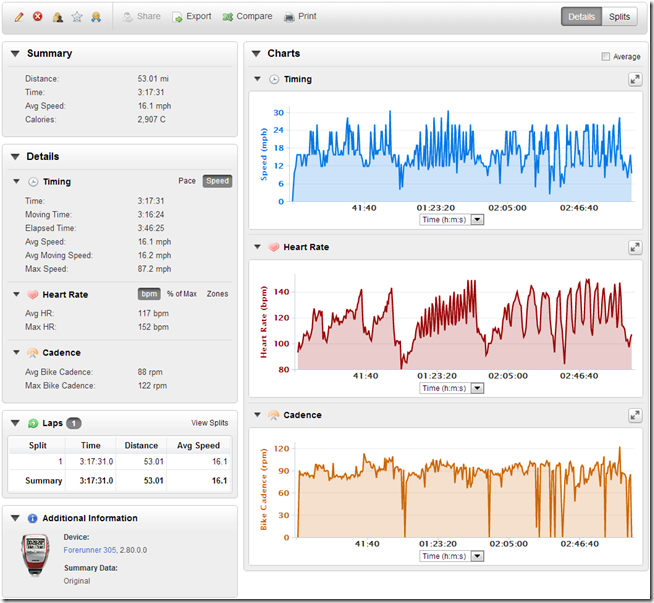Screen dimensions: 654x603
Task: Click the Print toolbar button
Action: [x=300, y=17]
